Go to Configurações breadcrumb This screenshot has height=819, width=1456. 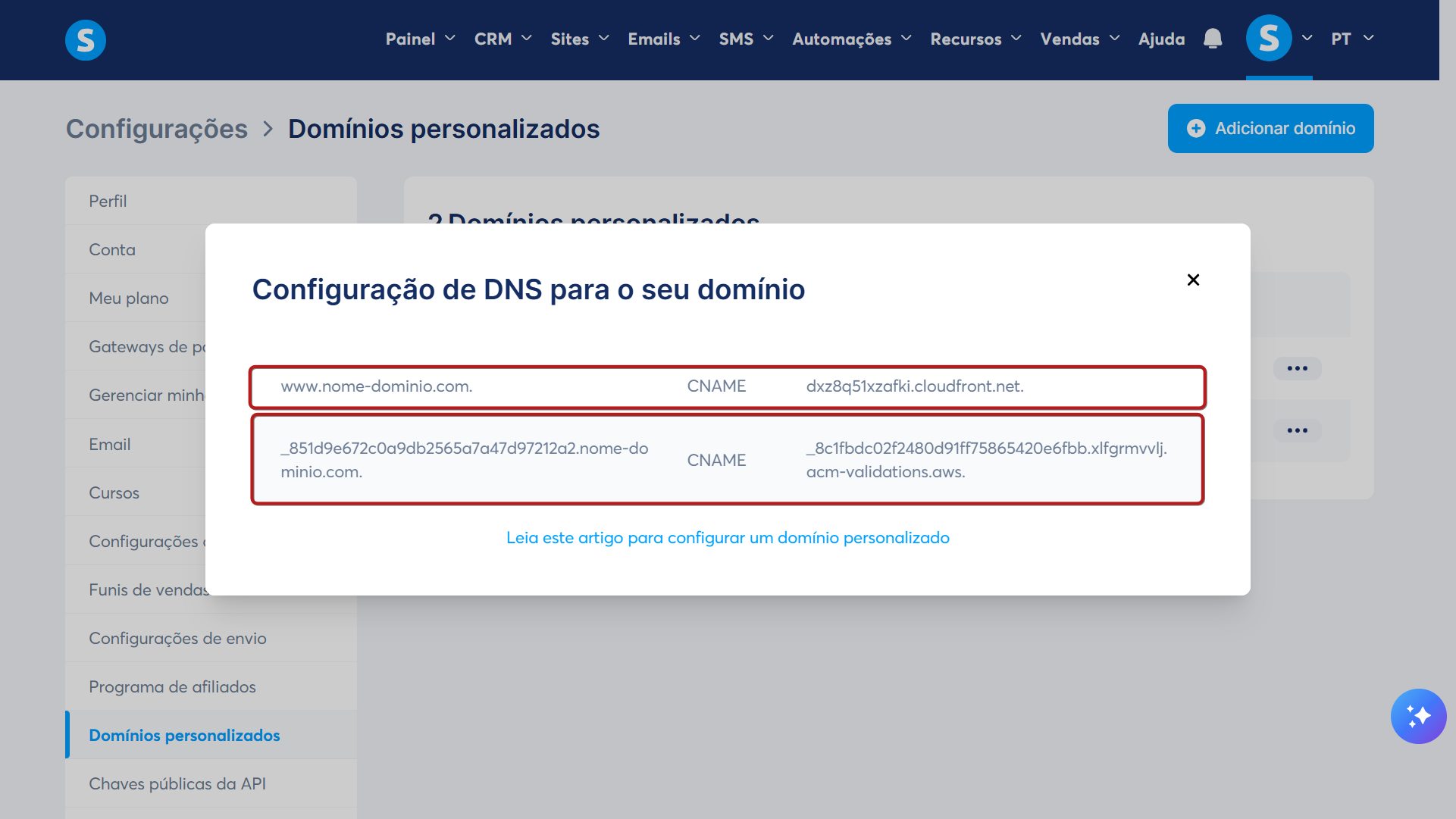click(x=157, y=130)
